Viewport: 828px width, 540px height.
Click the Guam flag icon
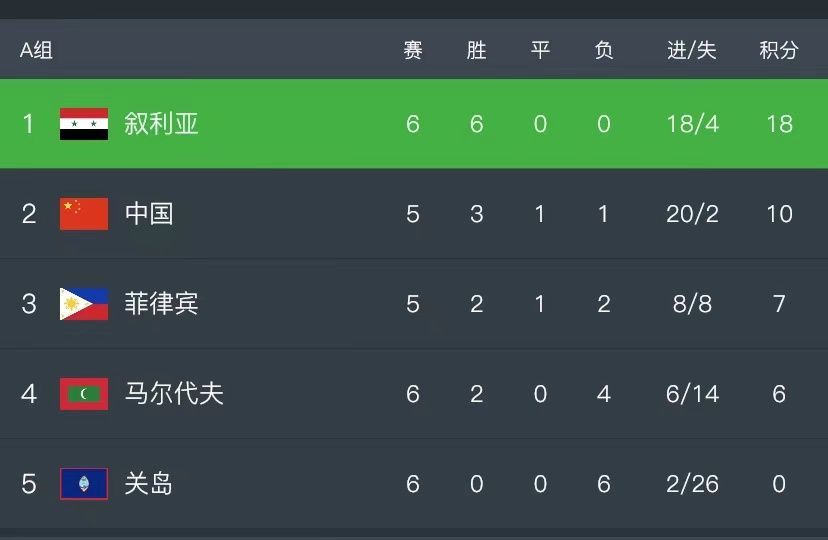click(84, 484)
